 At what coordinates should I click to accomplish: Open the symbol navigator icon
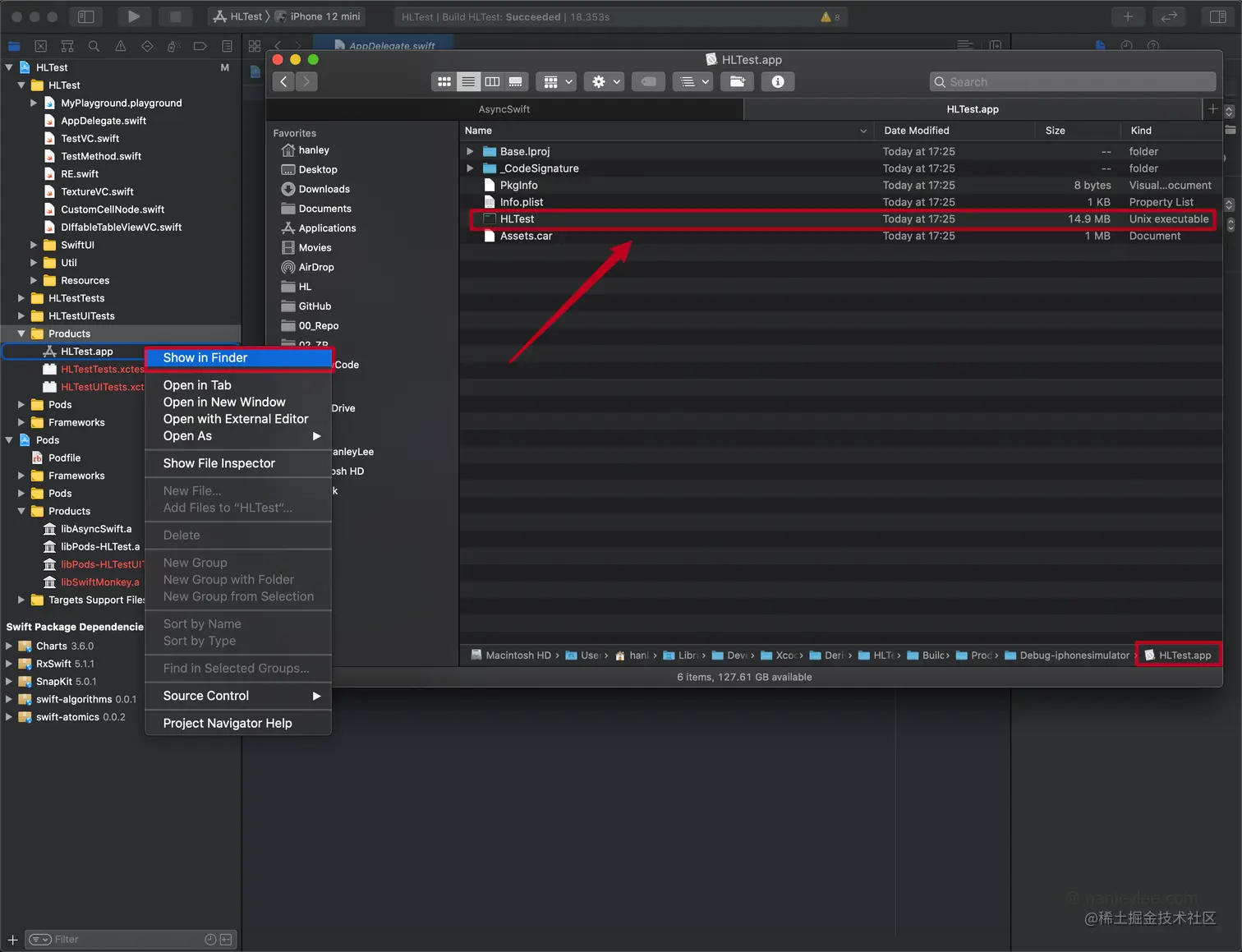(x=67, y=46)
